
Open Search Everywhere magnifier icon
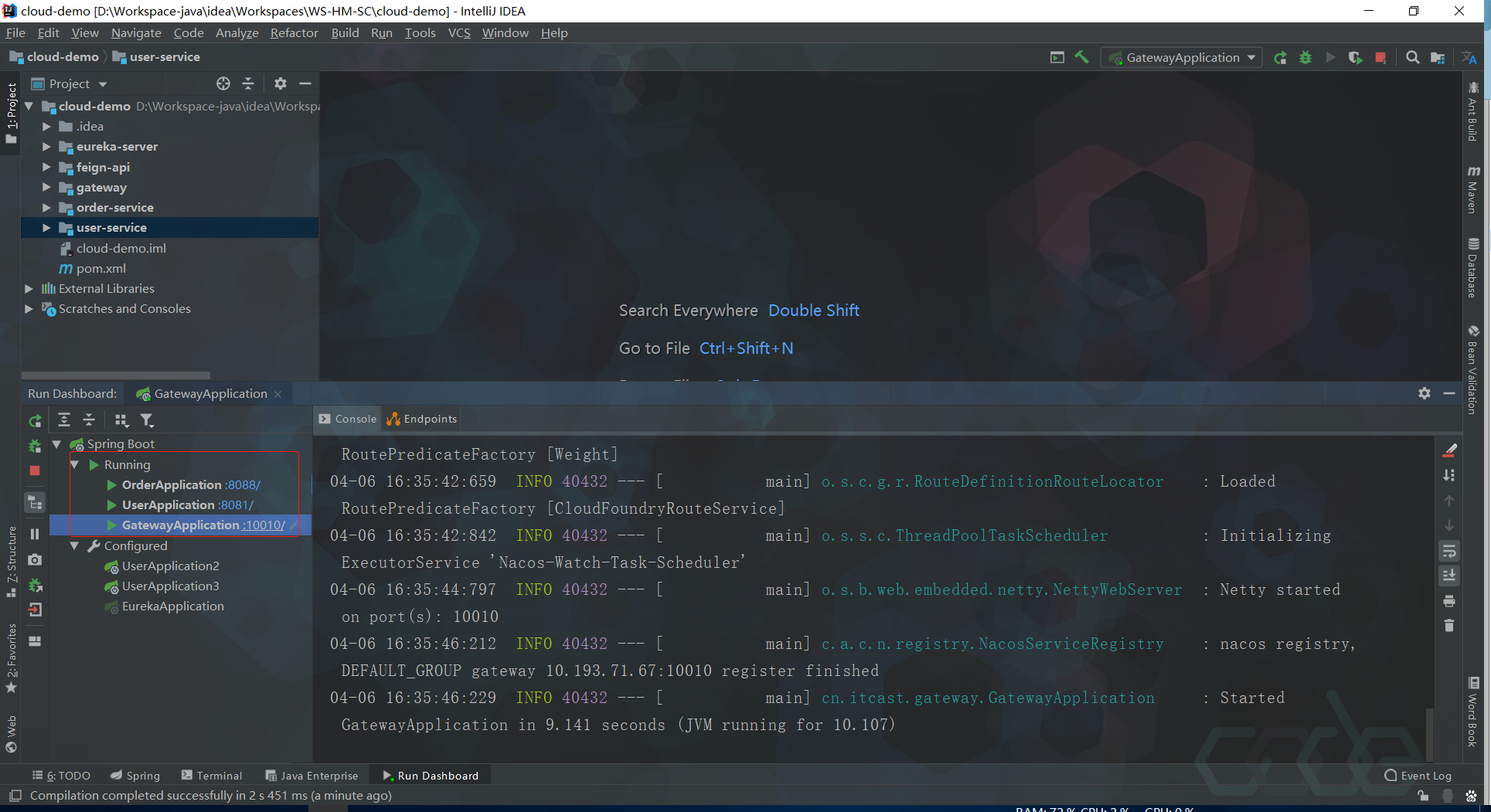click(1412, 57)
